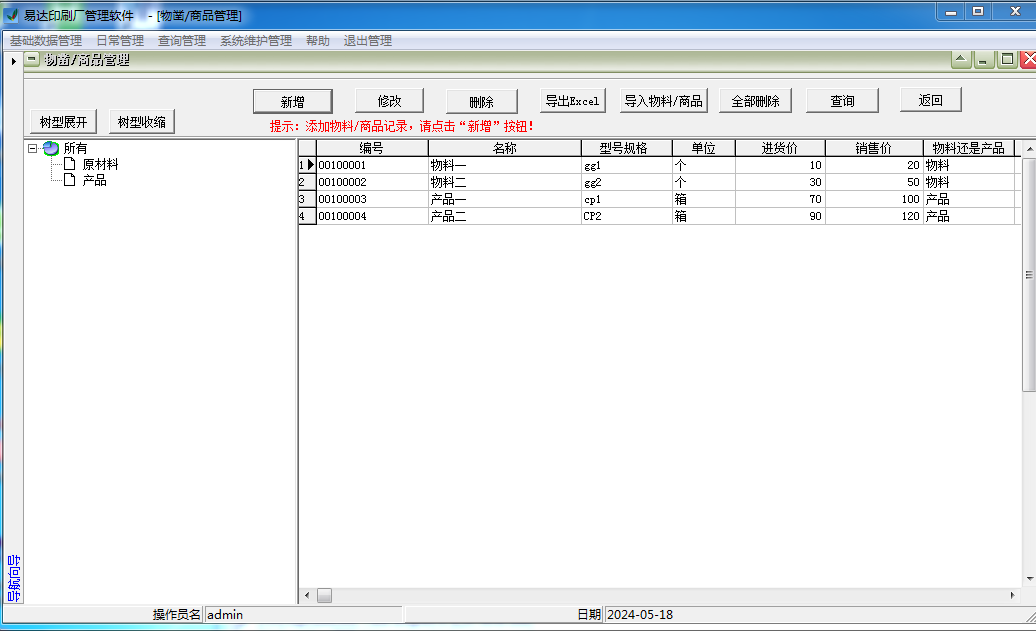Click the 树型展开 button

coord(63,122)
